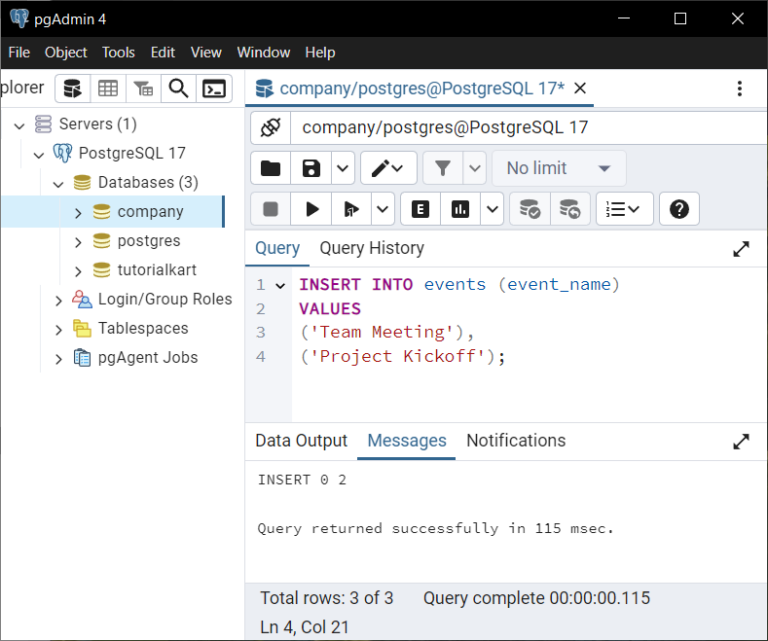The image size is (768, 641).
Task: Open the PSQL Tool terminal icon
Action: point(214,88)
